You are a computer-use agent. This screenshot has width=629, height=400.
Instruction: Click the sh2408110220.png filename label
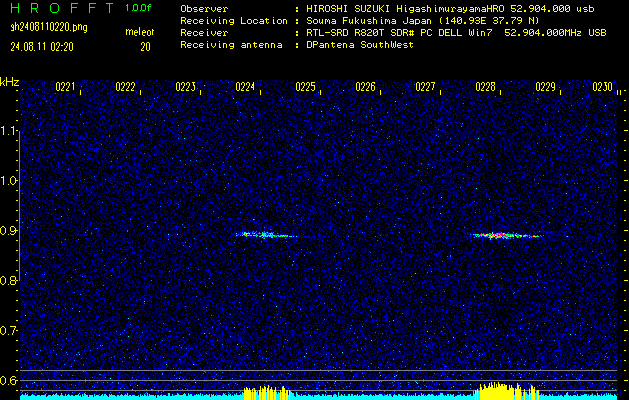click(x=49, y=27)
